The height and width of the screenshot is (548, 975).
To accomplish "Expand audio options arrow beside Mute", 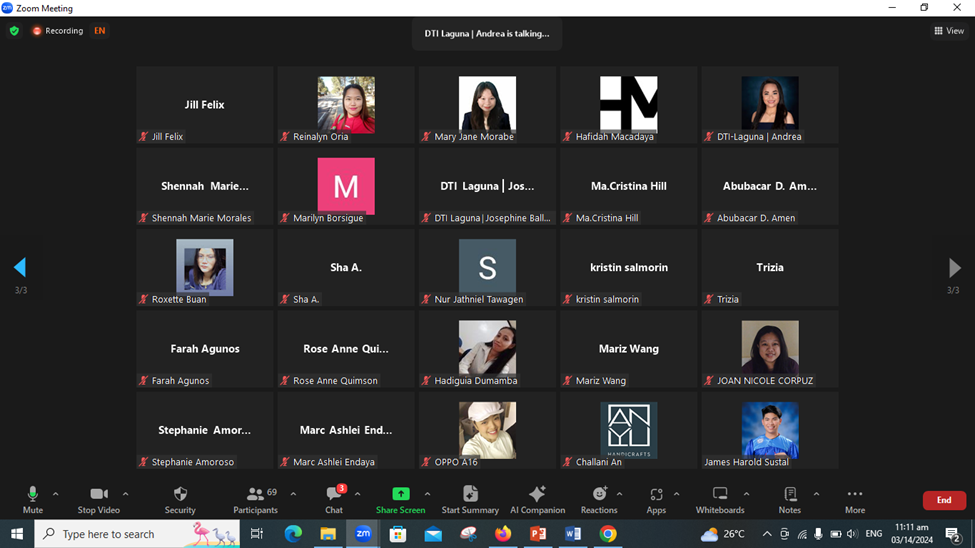I will coord(55,494).
